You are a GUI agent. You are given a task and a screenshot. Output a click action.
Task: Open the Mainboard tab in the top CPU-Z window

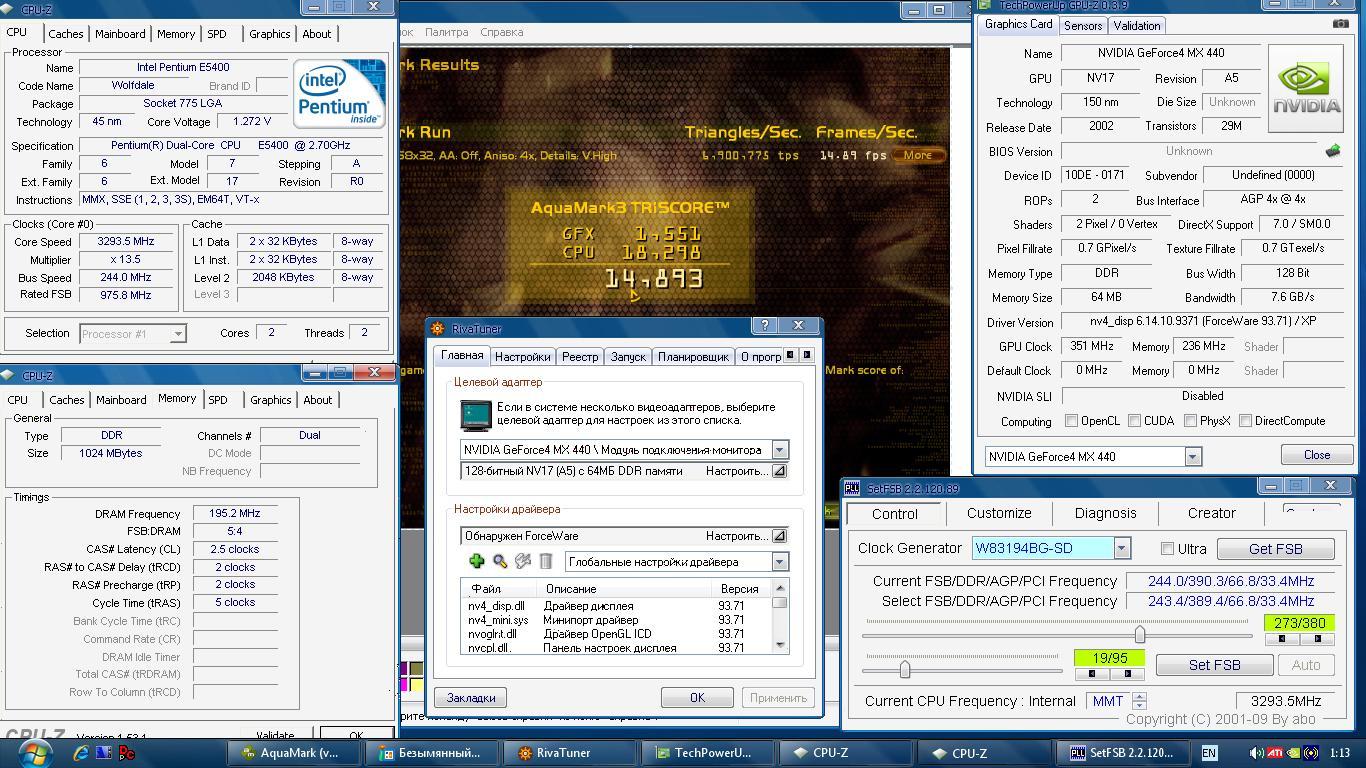(120, 34)
